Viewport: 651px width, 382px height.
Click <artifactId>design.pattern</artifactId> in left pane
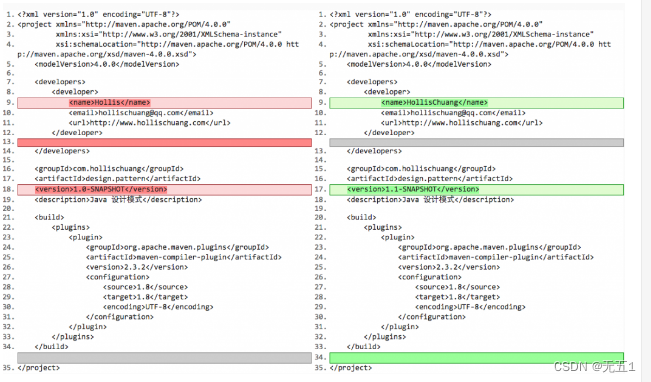tap(117, 179)
